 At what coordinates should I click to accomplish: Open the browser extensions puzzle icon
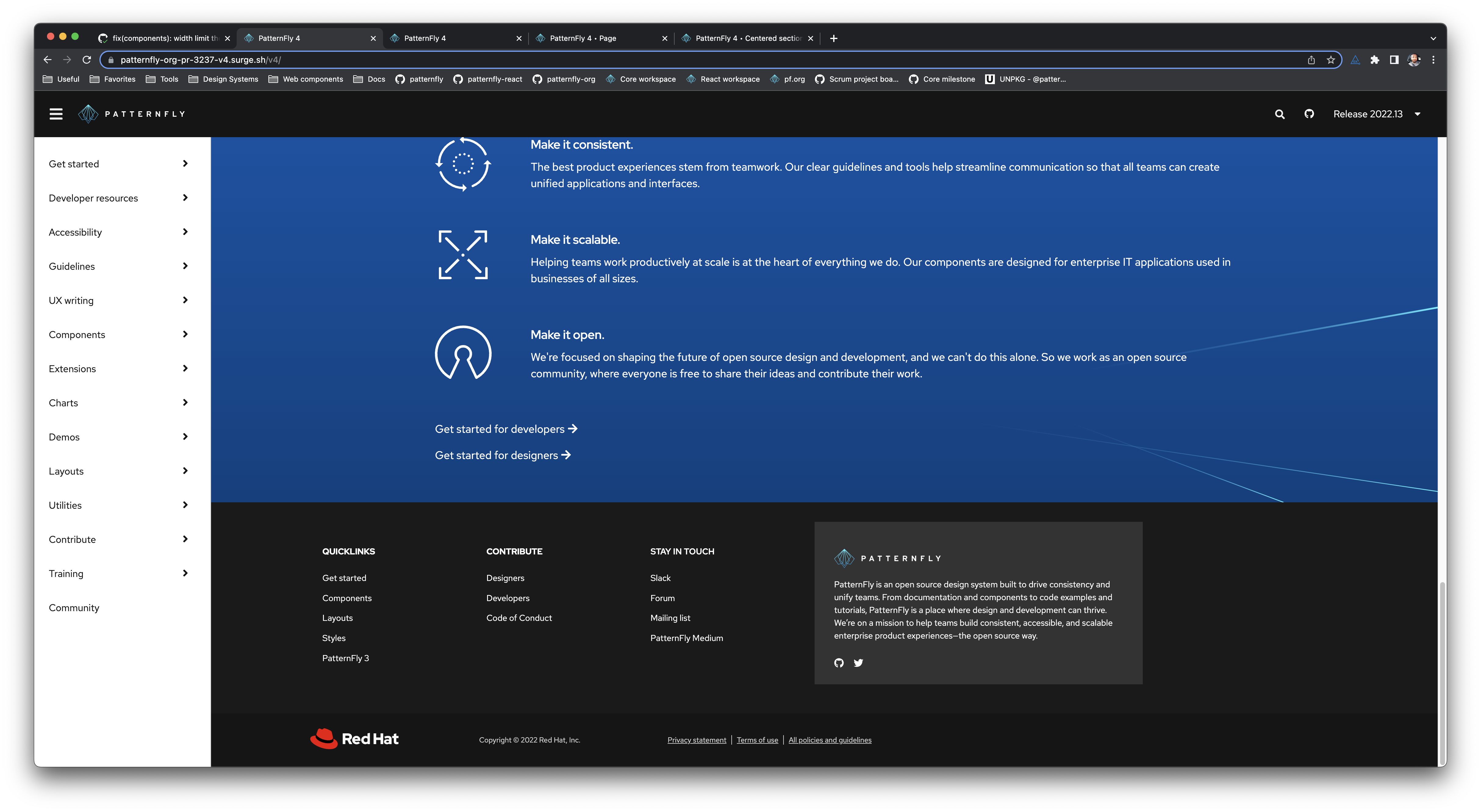pos(1375,60)
